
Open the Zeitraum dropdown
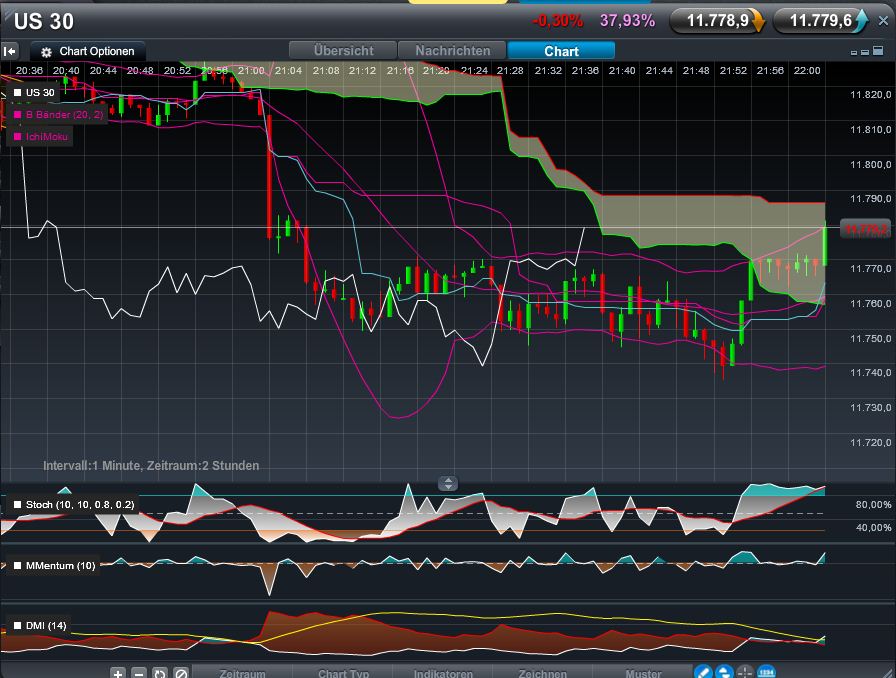[x=242, y=673]
